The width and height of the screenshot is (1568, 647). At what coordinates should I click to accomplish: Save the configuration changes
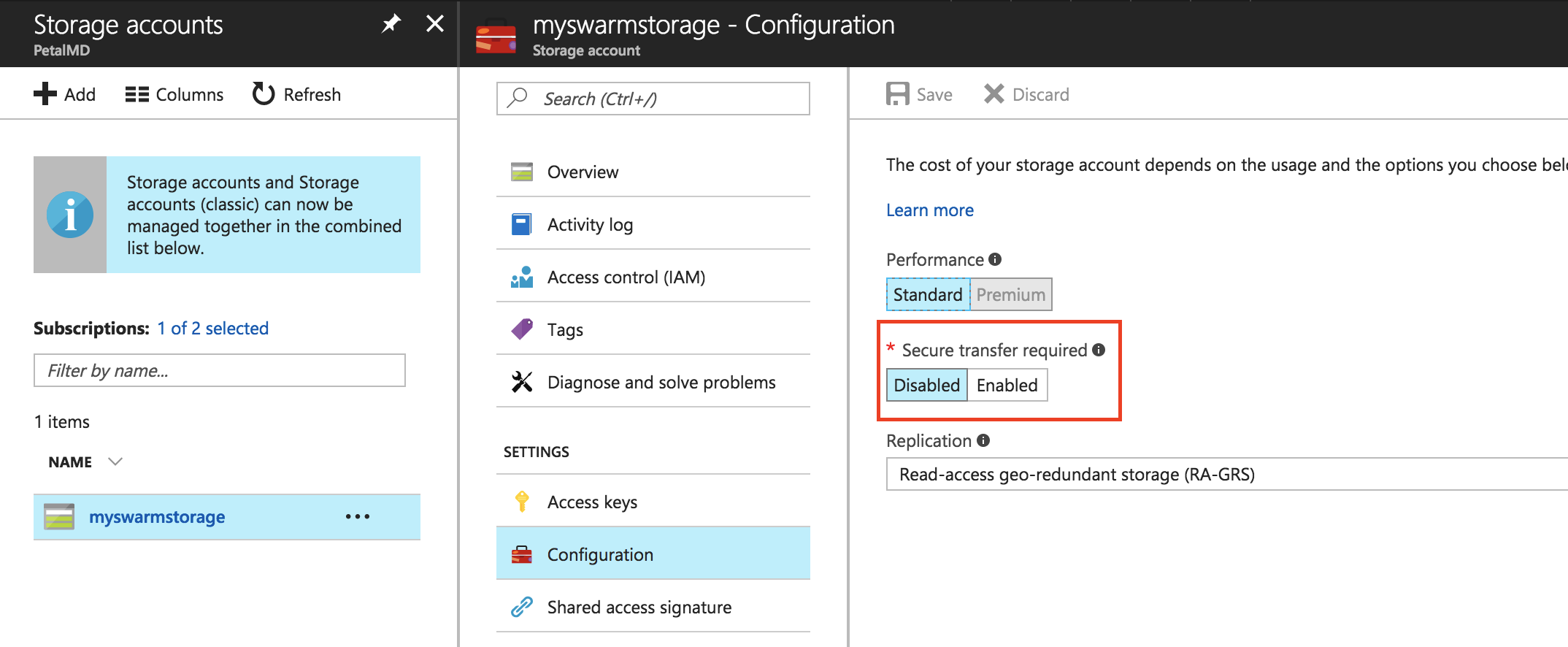[x=920, y=94]
